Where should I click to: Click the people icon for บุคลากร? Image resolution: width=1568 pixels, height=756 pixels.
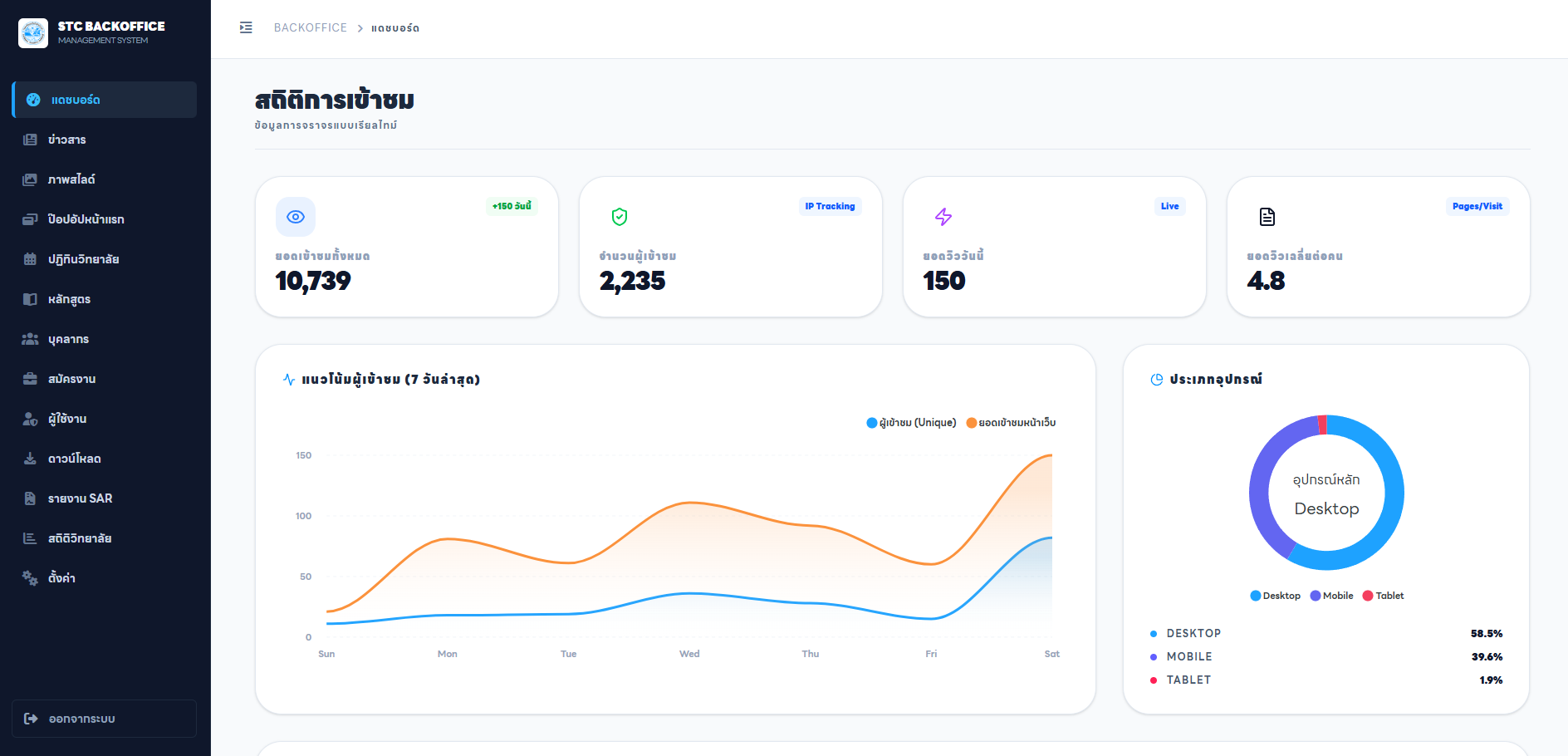click(x=30, y=339)
